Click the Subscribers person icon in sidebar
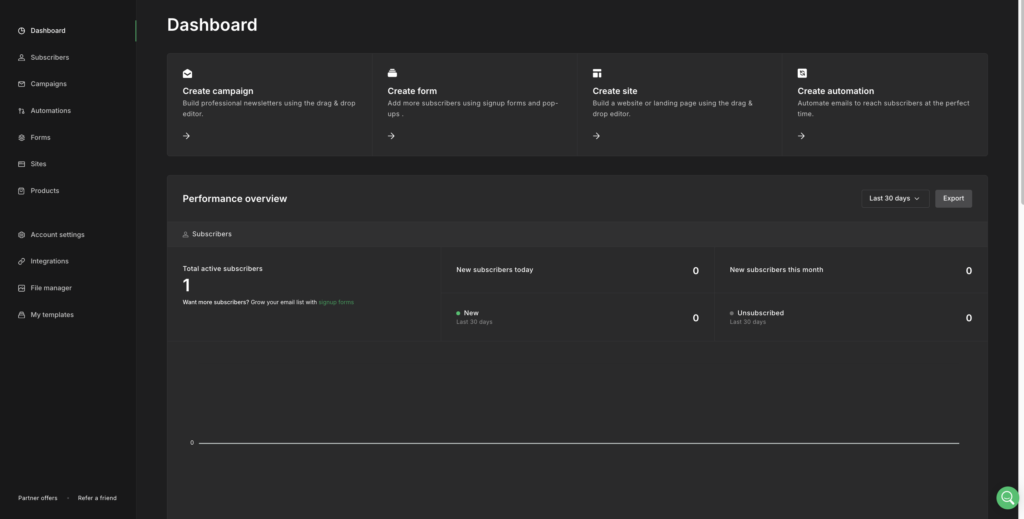Image resolution: width=1024 pixels, height=519 pixels. coord(22,57)
